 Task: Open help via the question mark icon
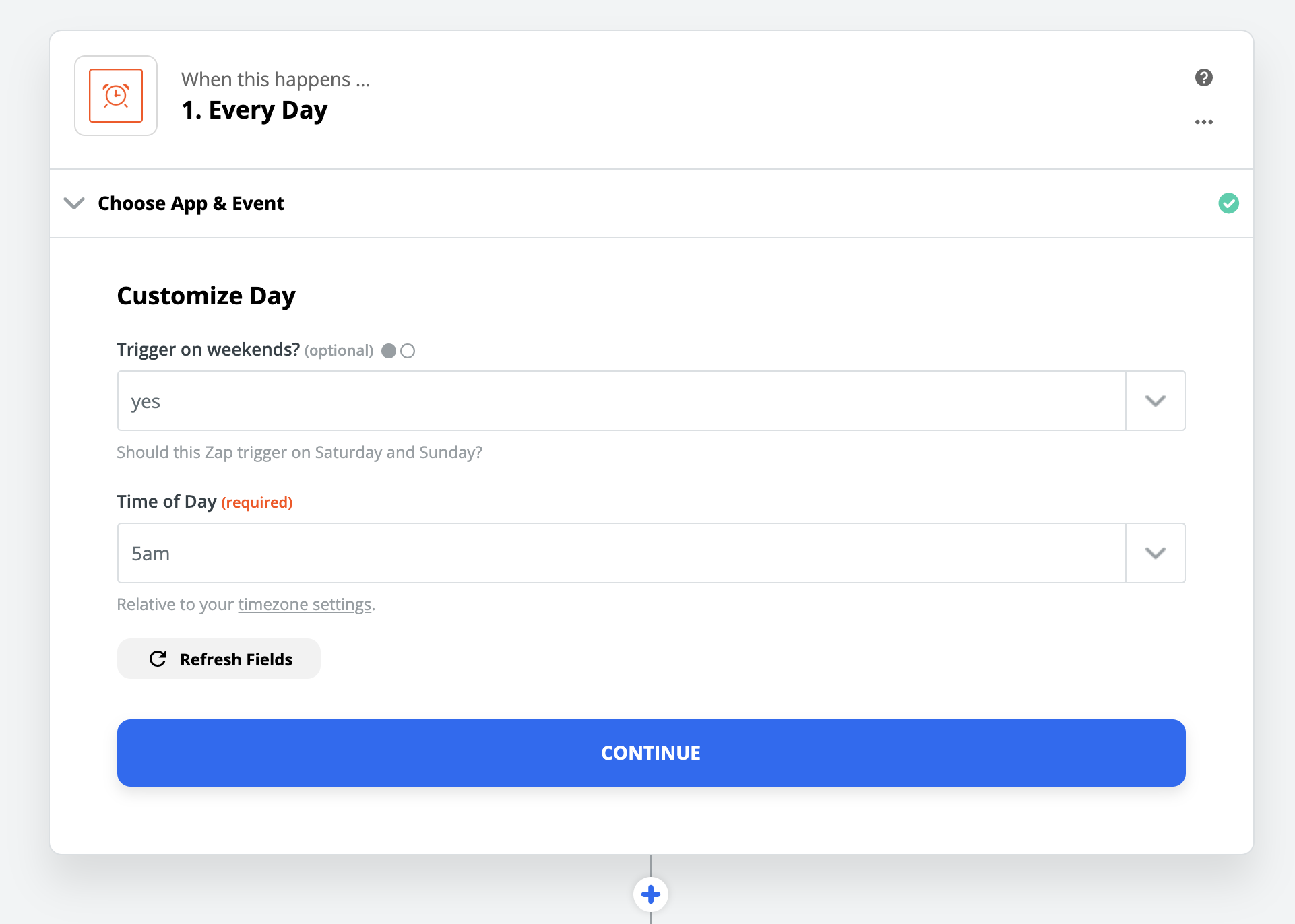coord(1203,77)
